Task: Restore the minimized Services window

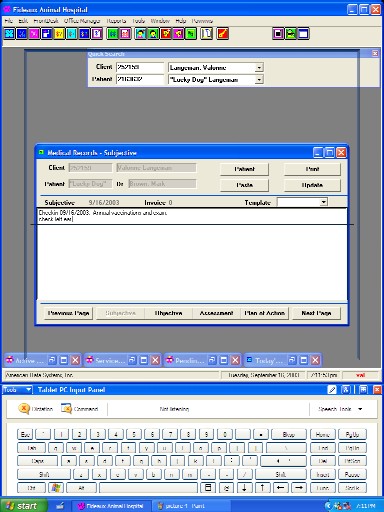Action: coord(132,360)
